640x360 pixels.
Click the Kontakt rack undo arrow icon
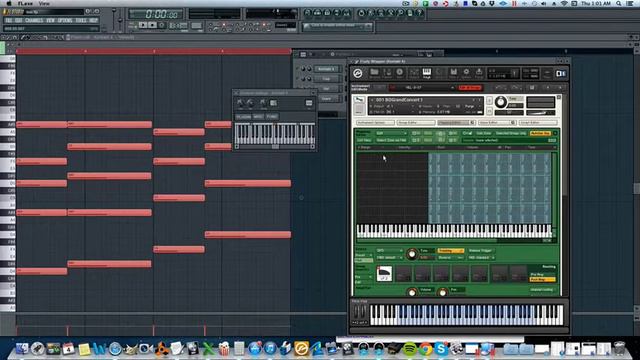(x=500, y=88)
